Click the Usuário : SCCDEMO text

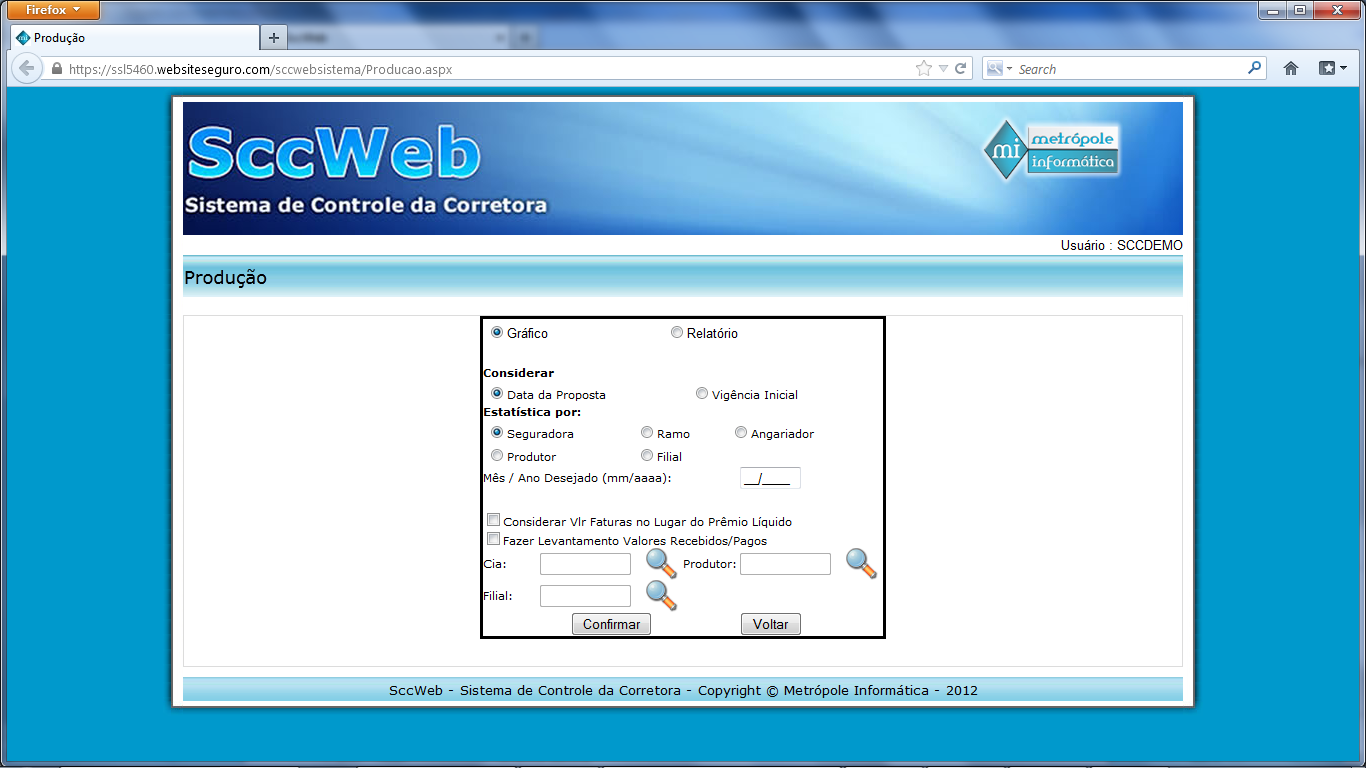tap(1122, 245)
